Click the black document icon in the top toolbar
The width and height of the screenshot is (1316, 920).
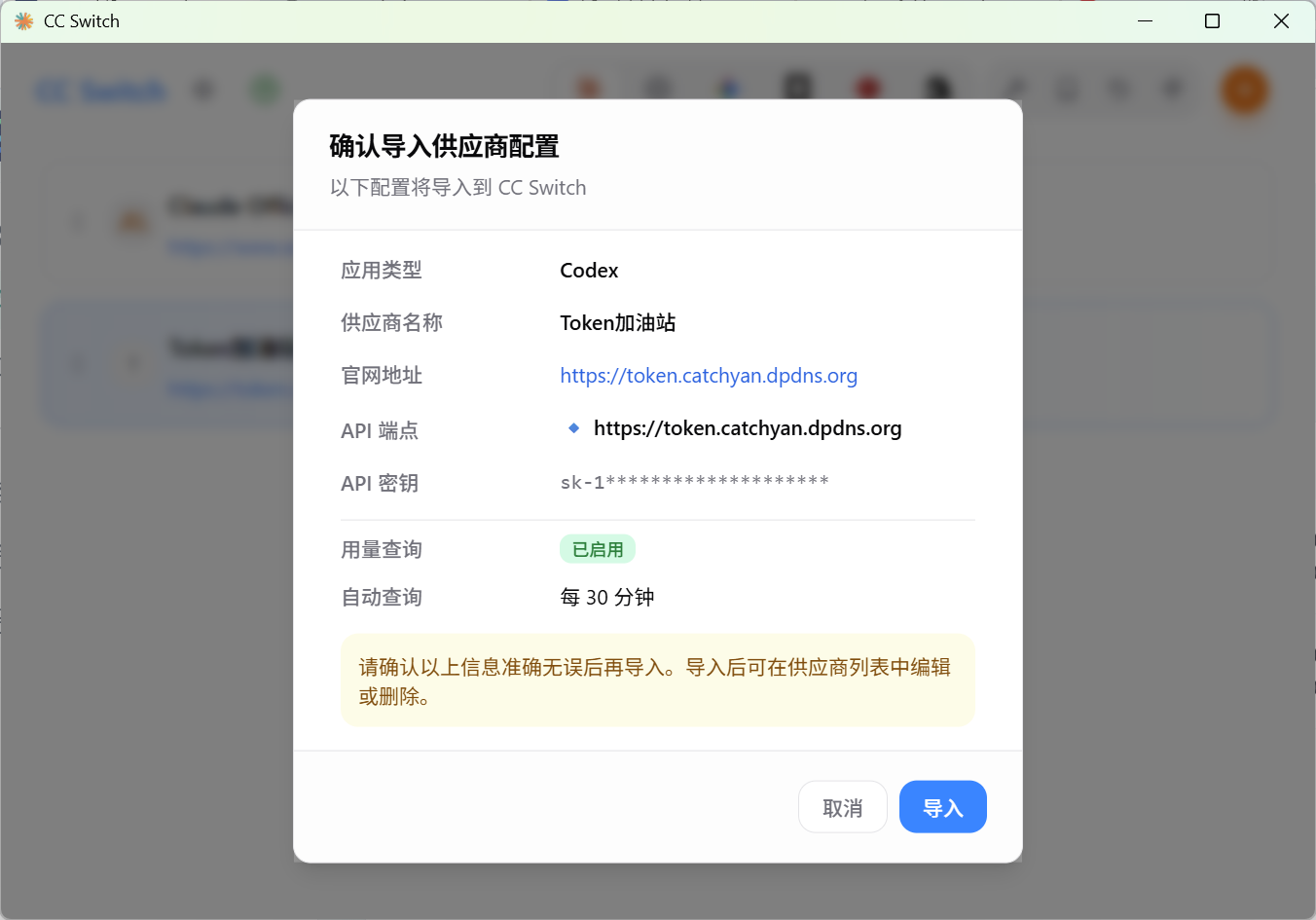point(937,86)
